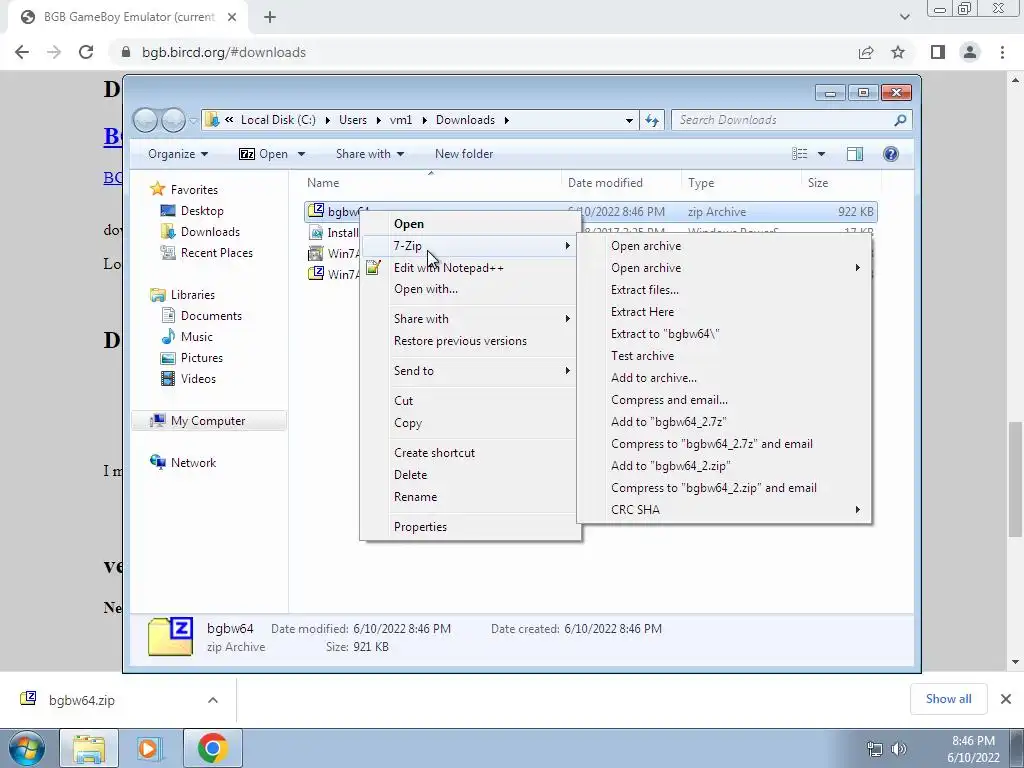Click the search magnifier in Search Downloads
Viewport: 1024px width, 768px height.
click(900, 120)
